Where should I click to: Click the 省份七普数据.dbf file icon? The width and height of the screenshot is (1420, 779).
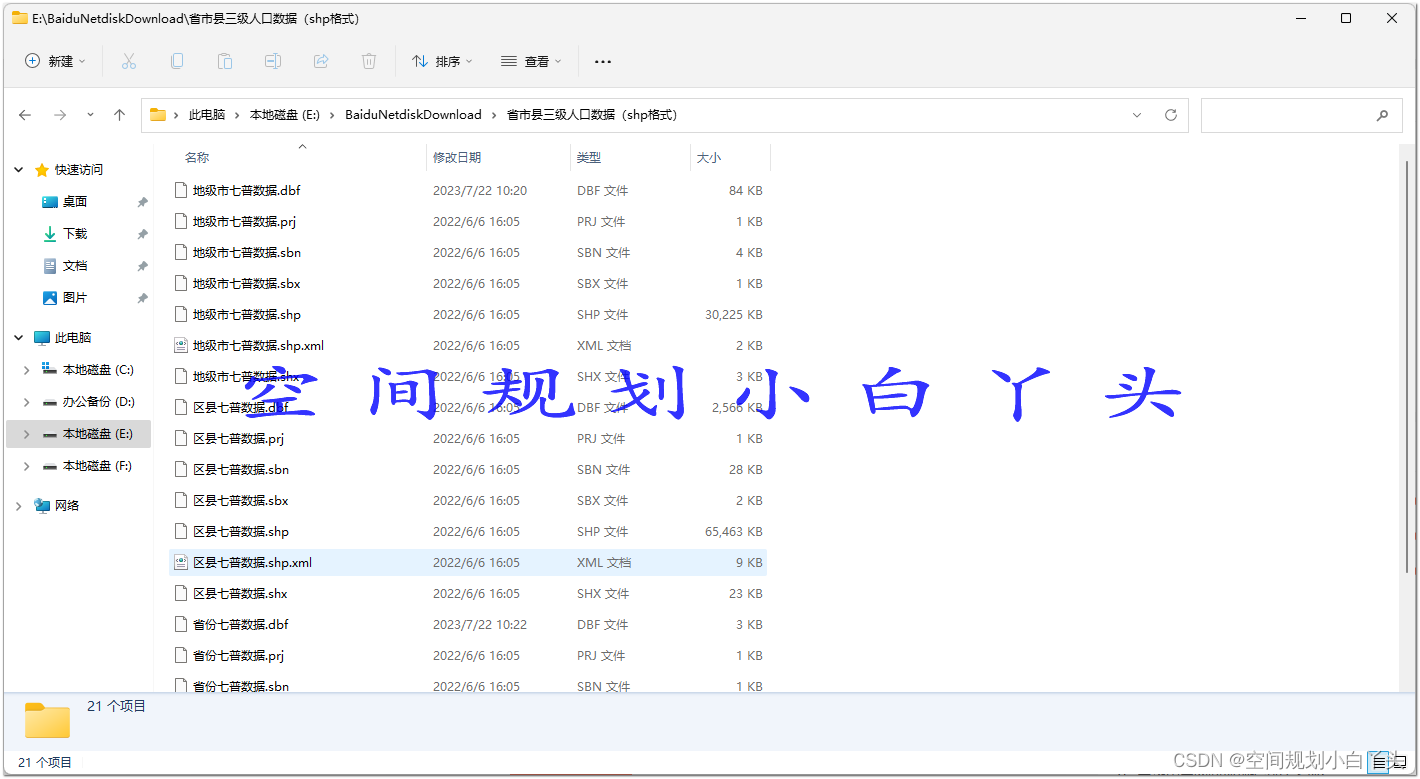(x=181, y=624)
